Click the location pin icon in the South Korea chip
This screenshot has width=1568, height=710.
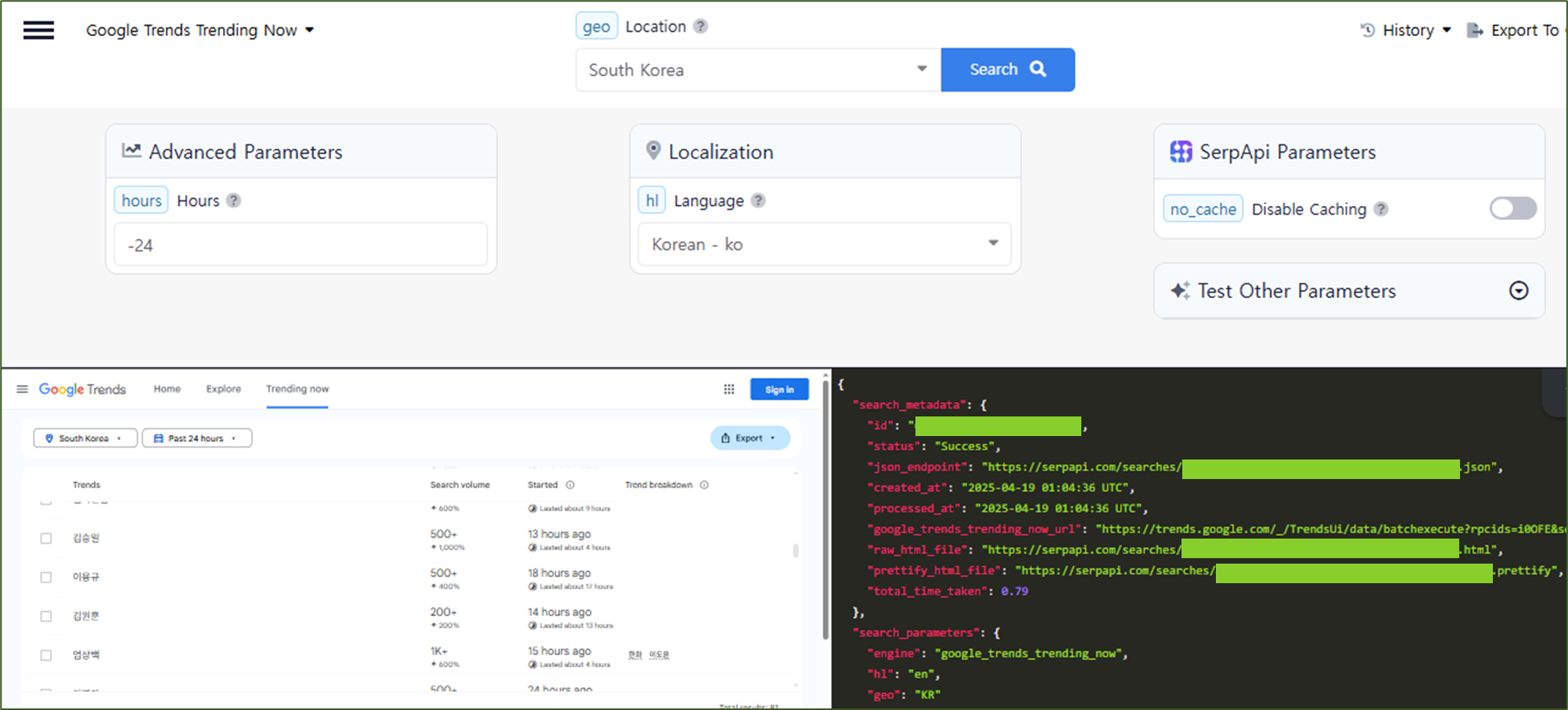pyautogui.click(x=49, y=438)
